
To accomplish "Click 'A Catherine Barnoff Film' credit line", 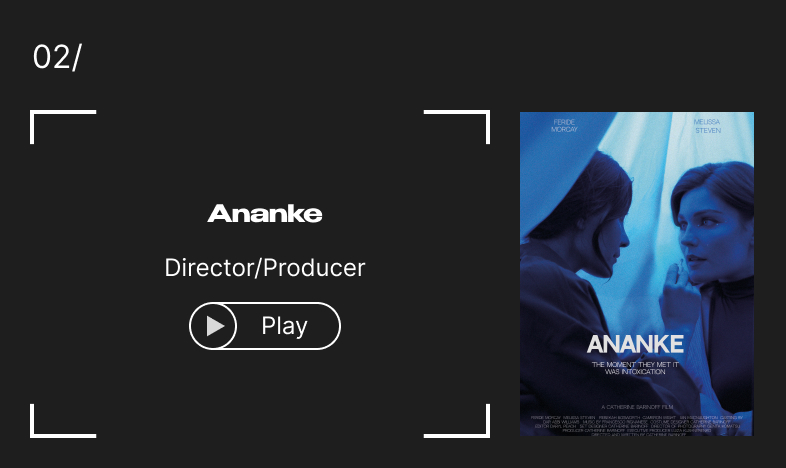I will pyautogui.click(x=637, y=407).
